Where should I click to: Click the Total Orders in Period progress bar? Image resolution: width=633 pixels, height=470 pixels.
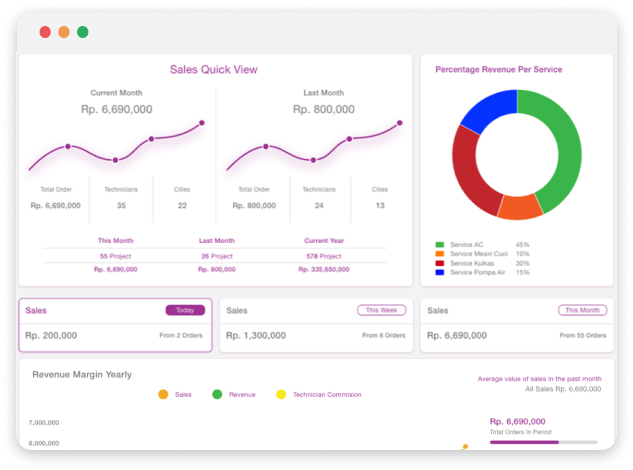pos(543,442)
